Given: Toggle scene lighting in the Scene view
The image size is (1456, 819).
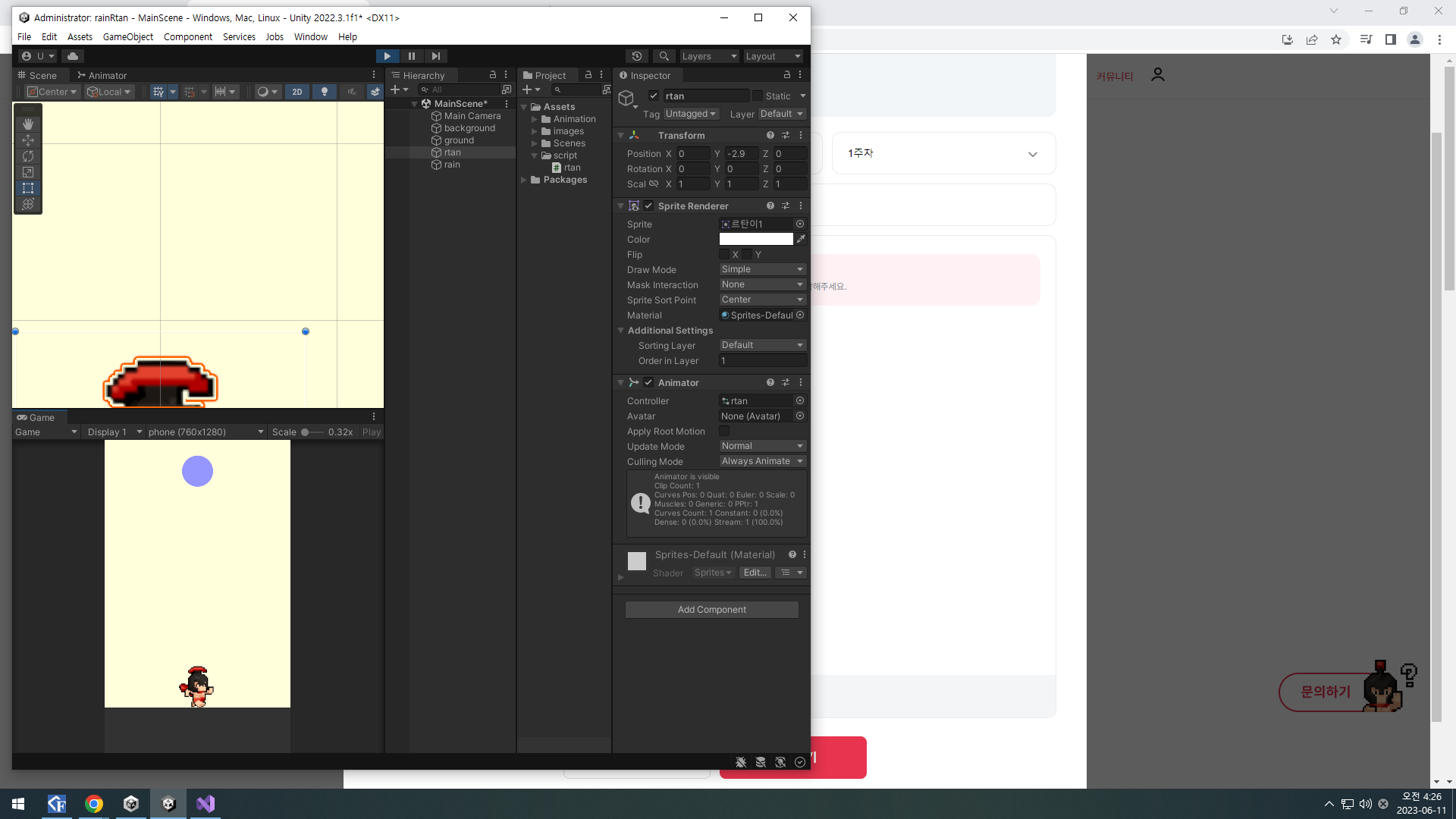Looking at the screenshot, I should (x=325, y=92).
